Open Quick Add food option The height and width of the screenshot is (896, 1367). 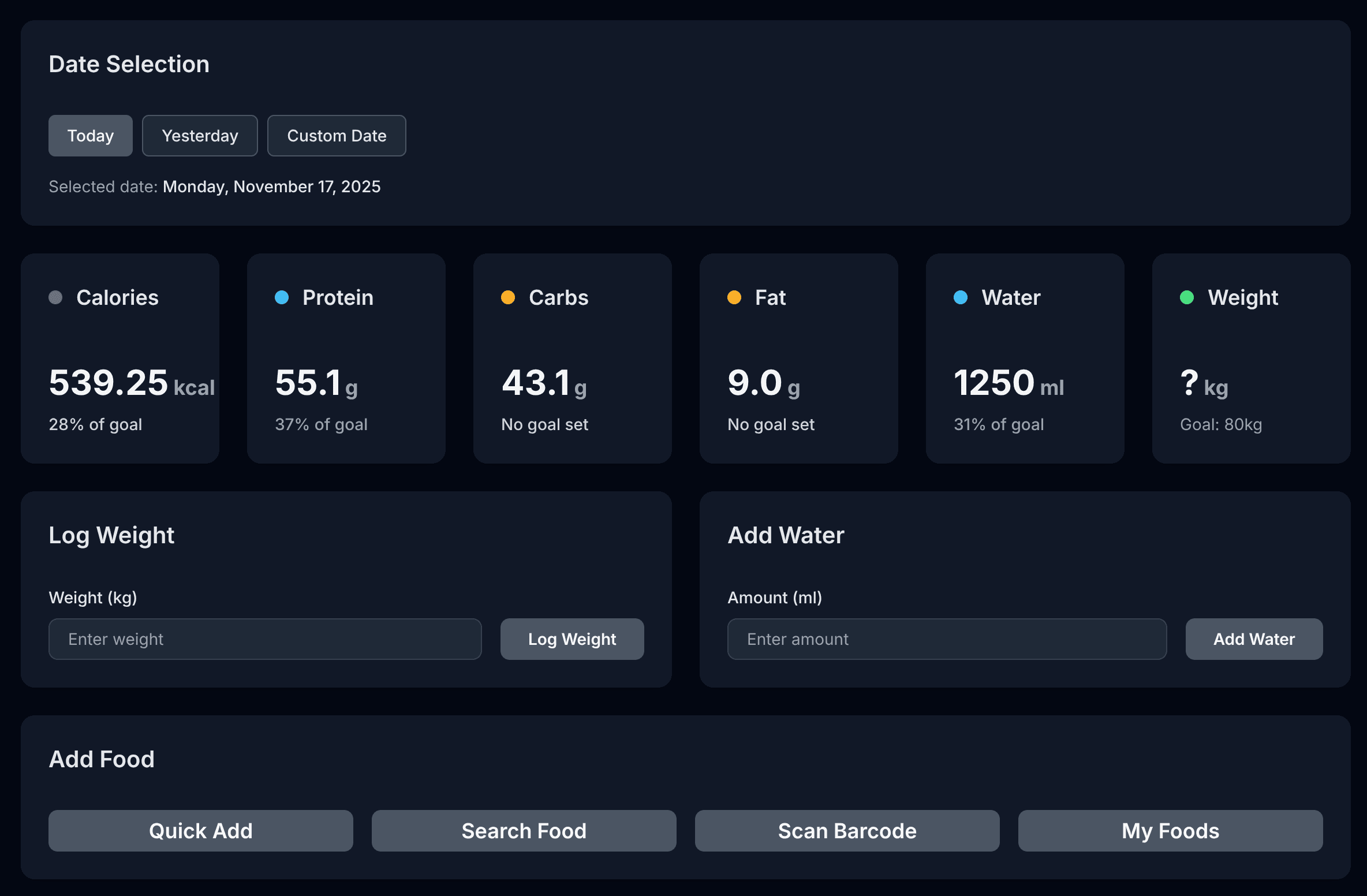200,831
